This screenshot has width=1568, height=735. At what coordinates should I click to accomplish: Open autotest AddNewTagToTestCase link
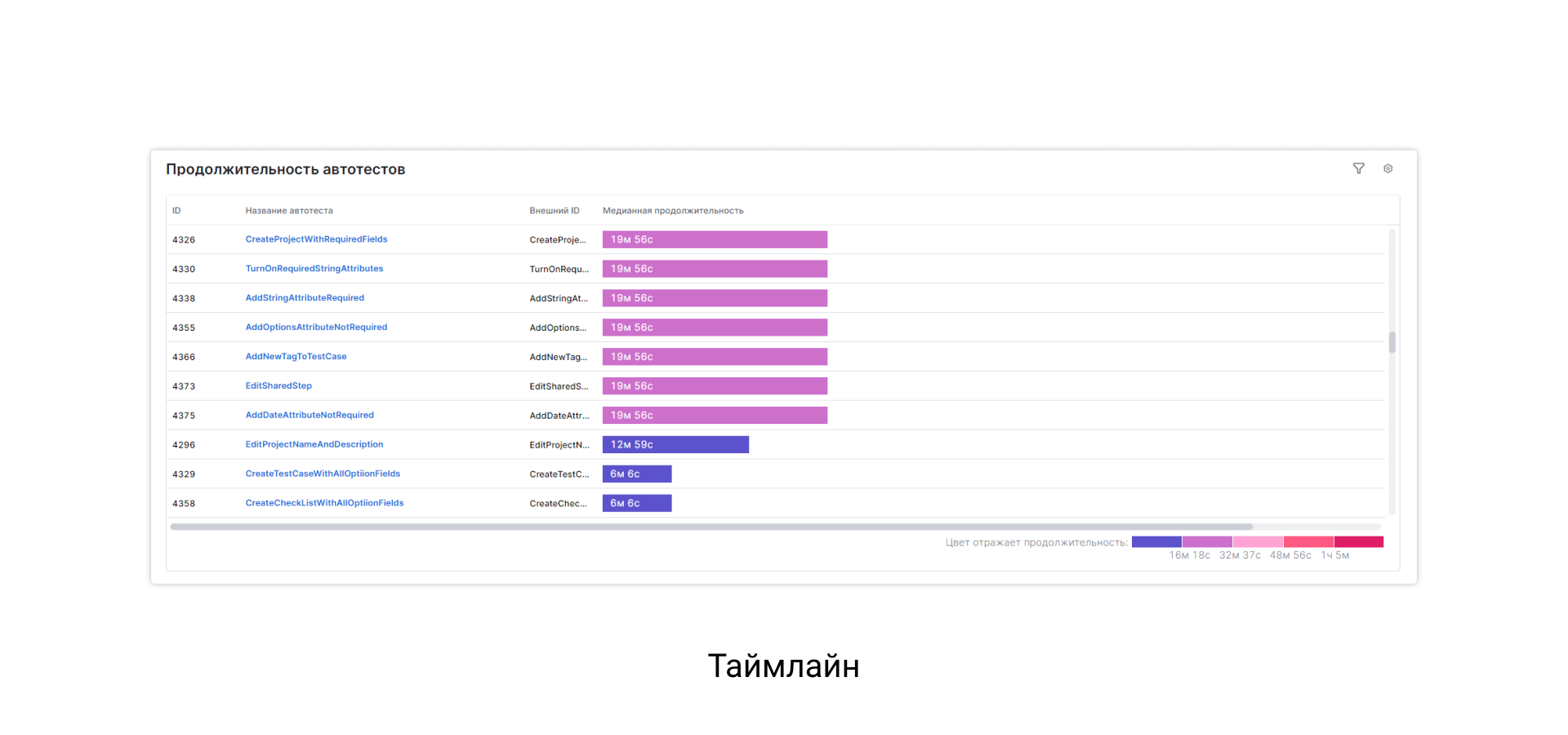(x=296, y=357)
